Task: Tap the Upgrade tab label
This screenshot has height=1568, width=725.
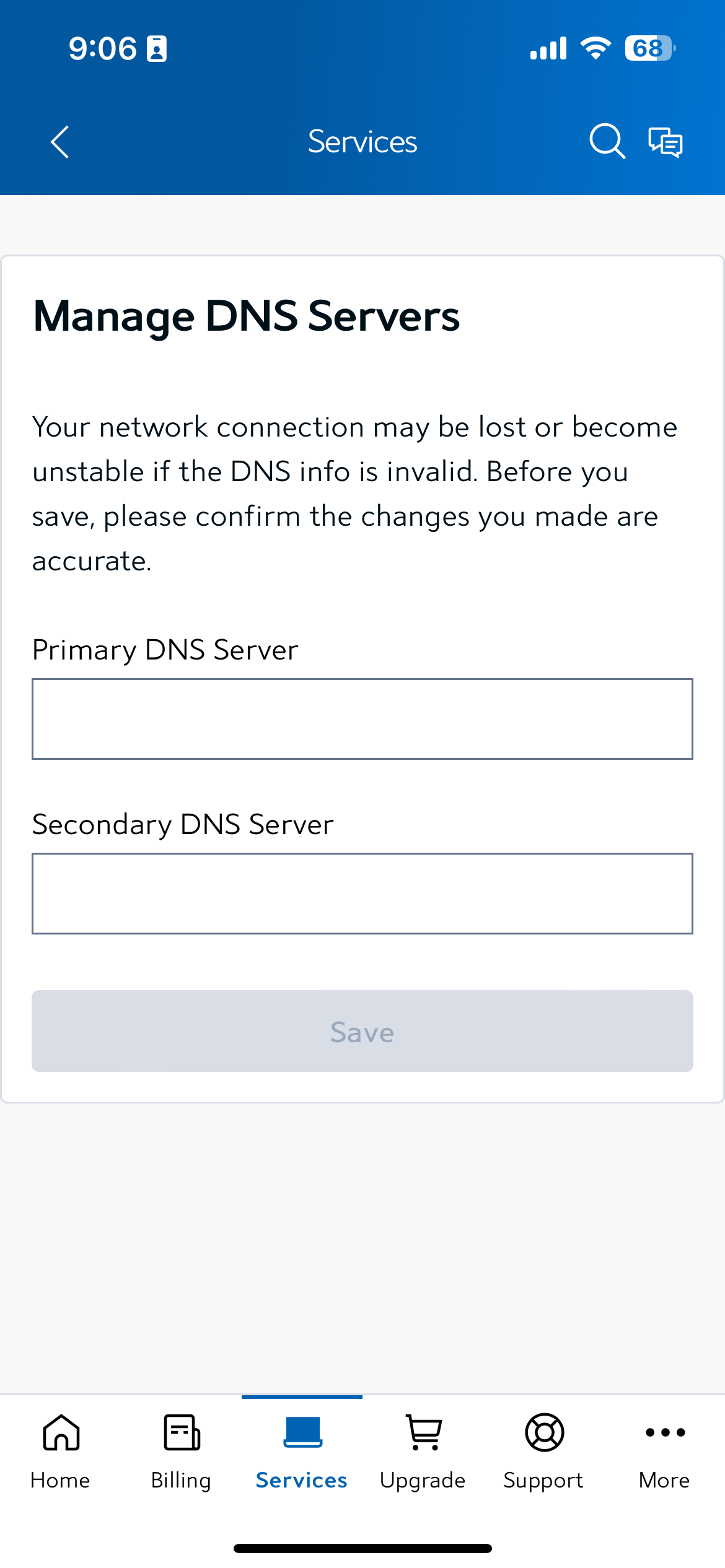Action: coord(423,1480)
